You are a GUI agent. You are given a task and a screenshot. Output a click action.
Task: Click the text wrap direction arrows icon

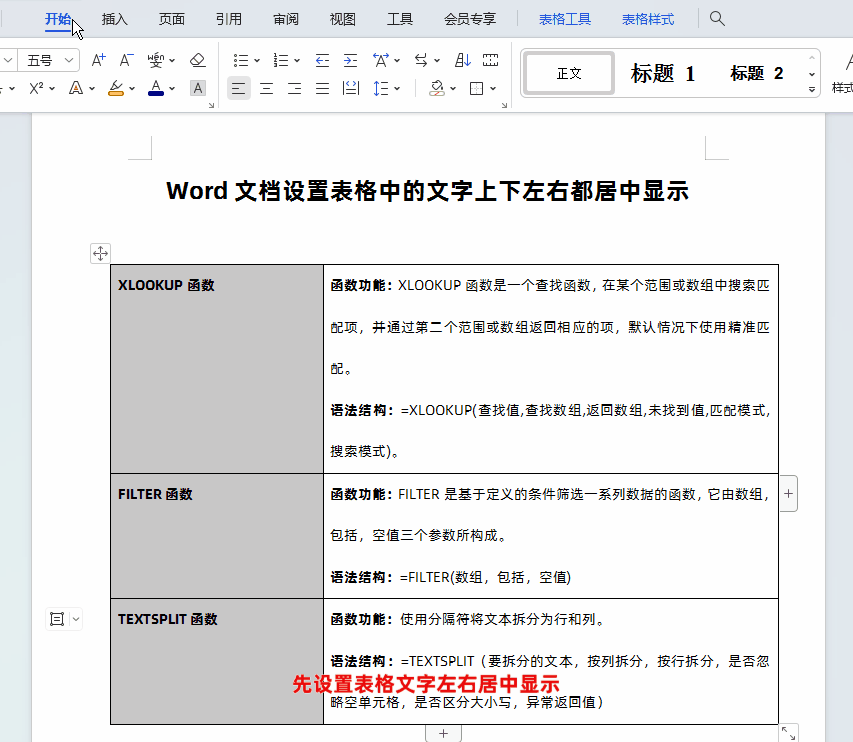click(421, 60)
